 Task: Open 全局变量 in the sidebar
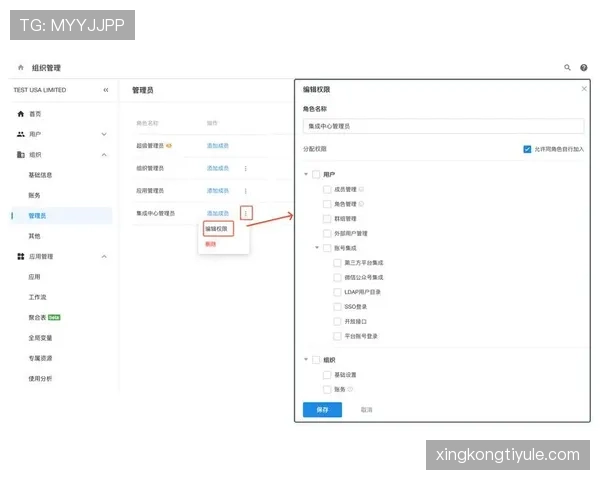point(40,338)
